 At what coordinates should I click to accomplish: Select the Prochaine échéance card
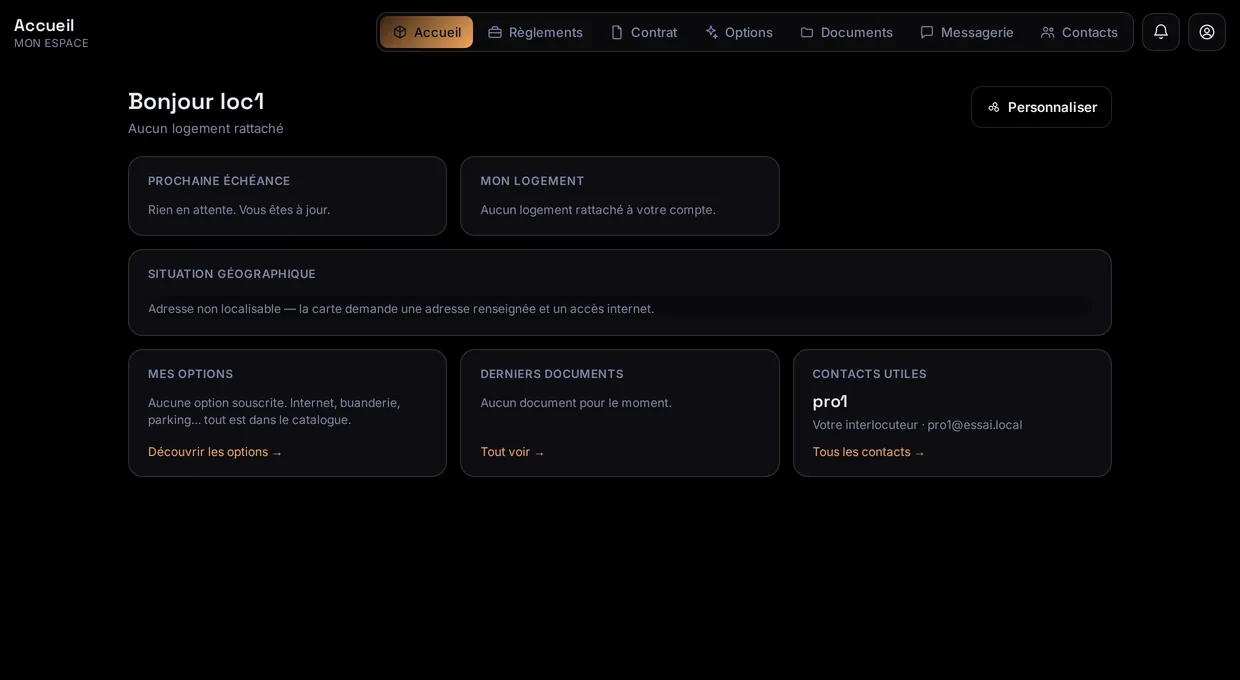pos(287,196)
